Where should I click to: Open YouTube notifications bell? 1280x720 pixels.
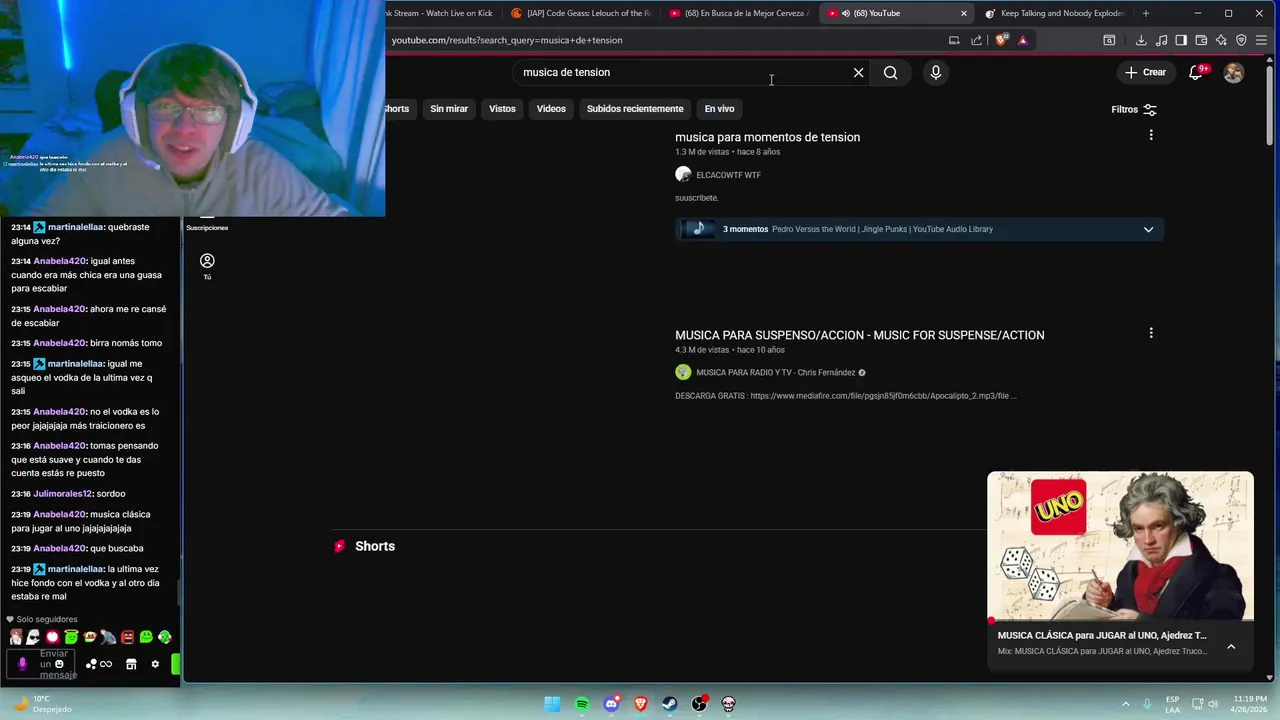click(1196, 72)
